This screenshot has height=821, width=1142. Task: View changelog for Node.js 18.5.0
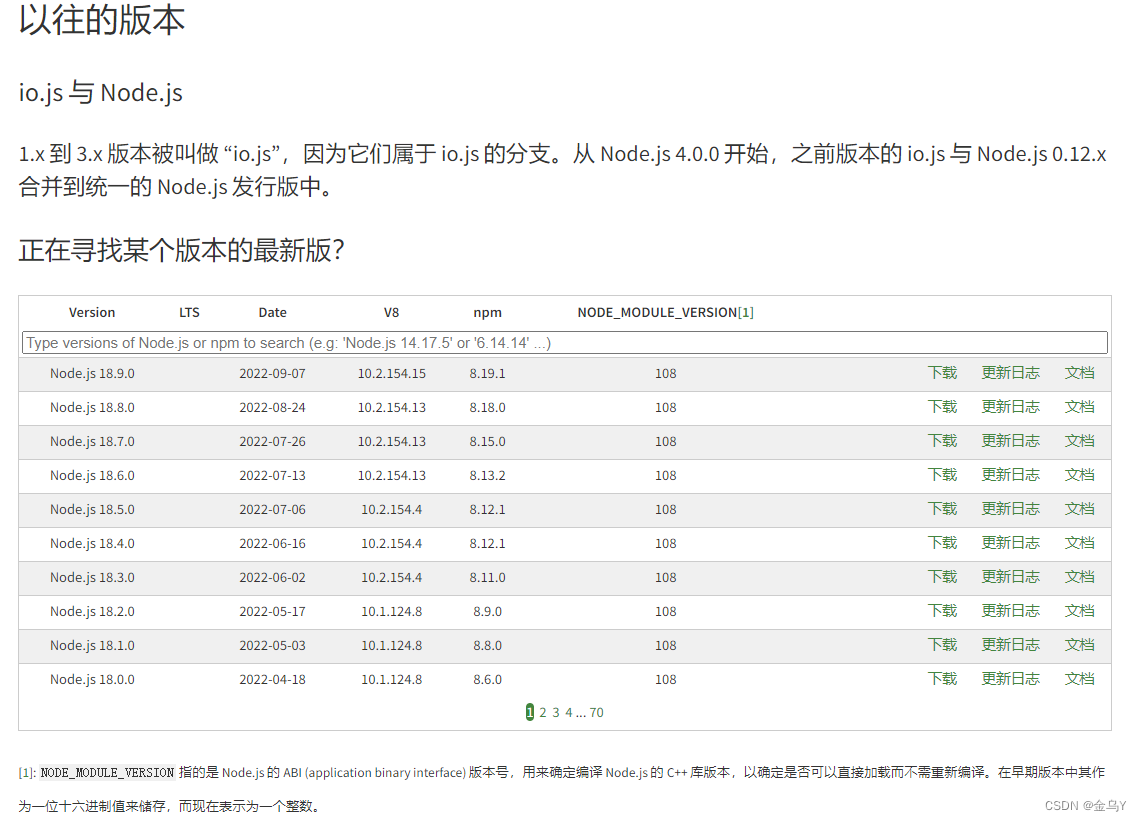(x=1010, y=509)
